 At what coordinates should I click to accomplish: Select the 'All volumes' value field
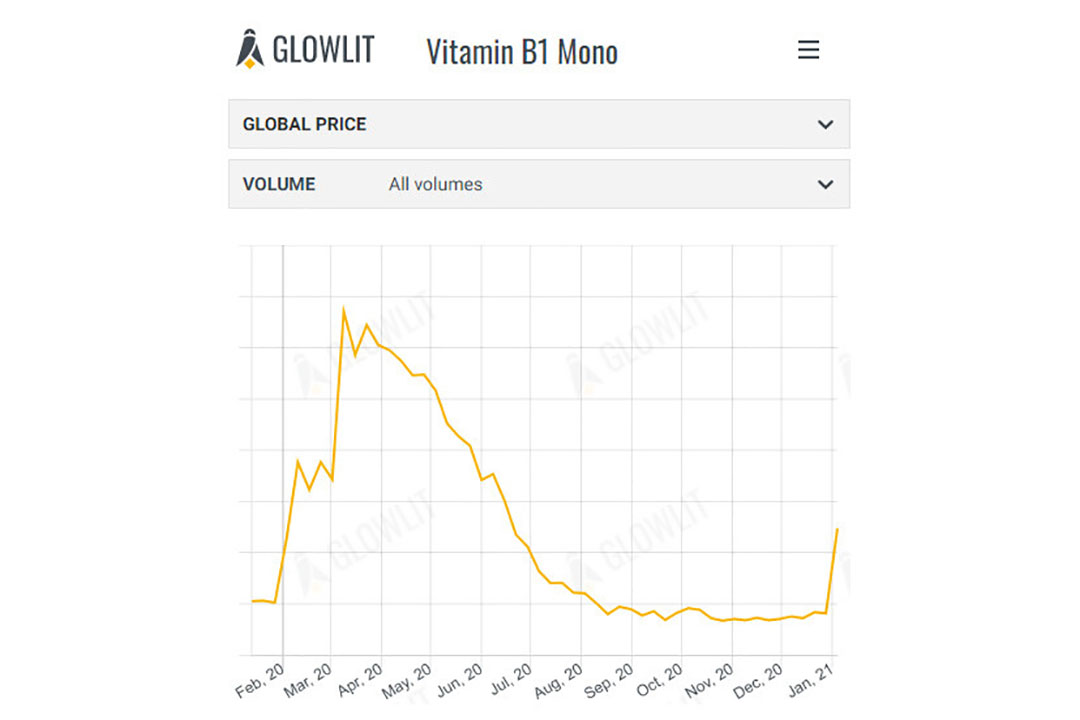pos(435,185)
